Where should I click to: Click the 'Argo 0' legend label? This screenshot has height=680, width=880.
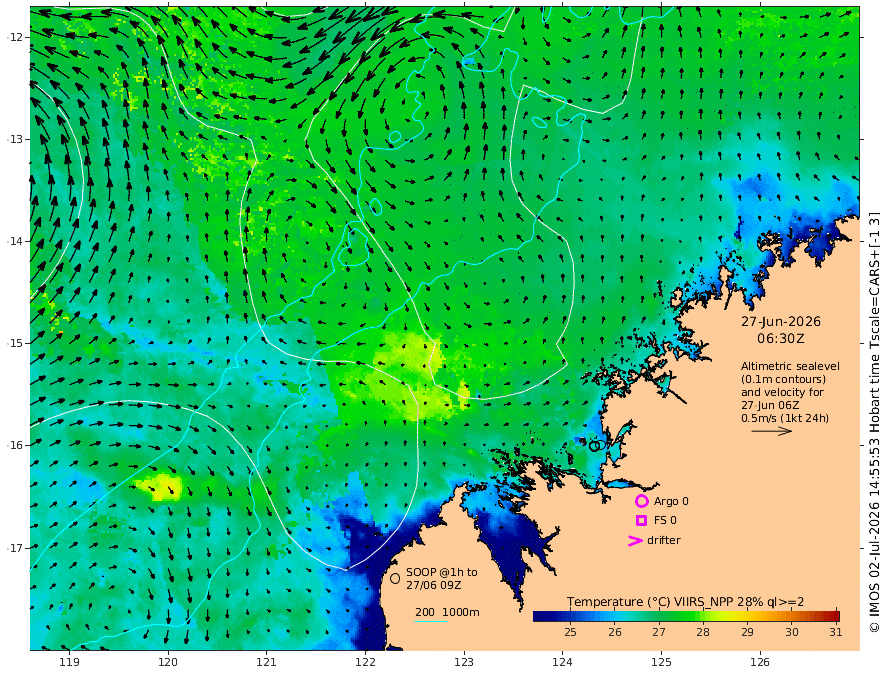coord(671,501)
